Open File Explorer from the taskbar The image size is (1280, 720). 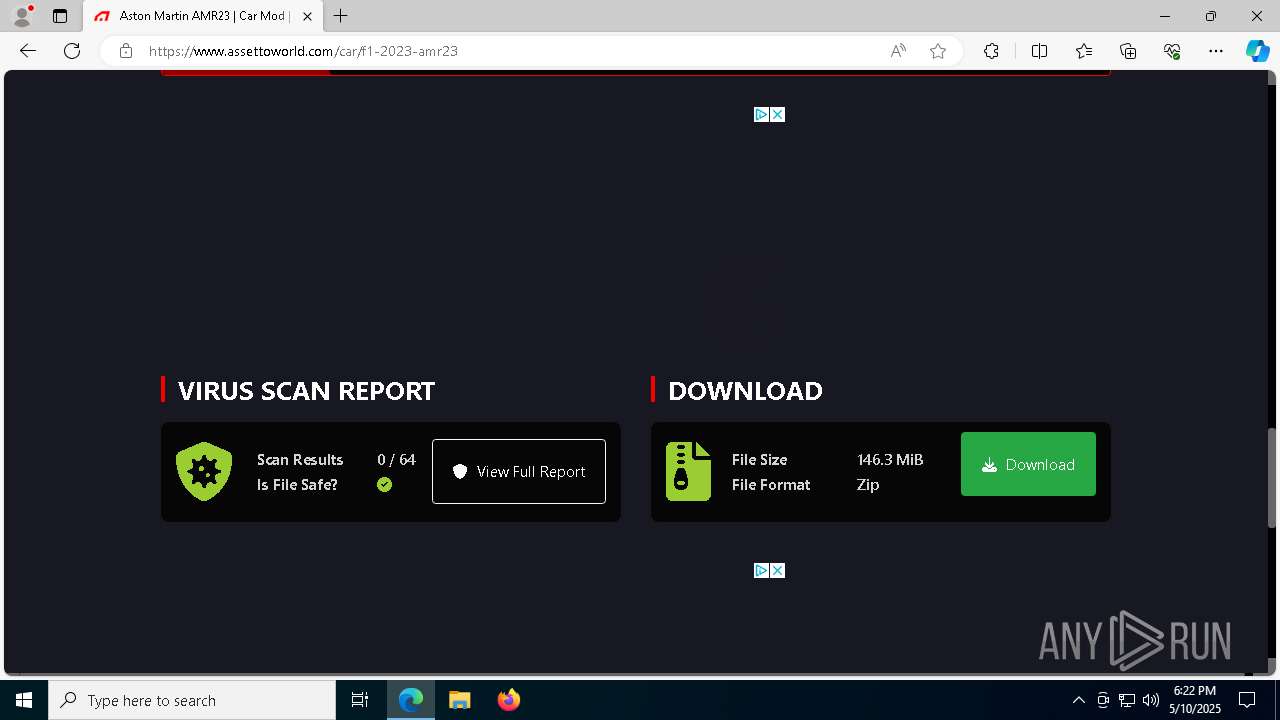tap(459, 700)
